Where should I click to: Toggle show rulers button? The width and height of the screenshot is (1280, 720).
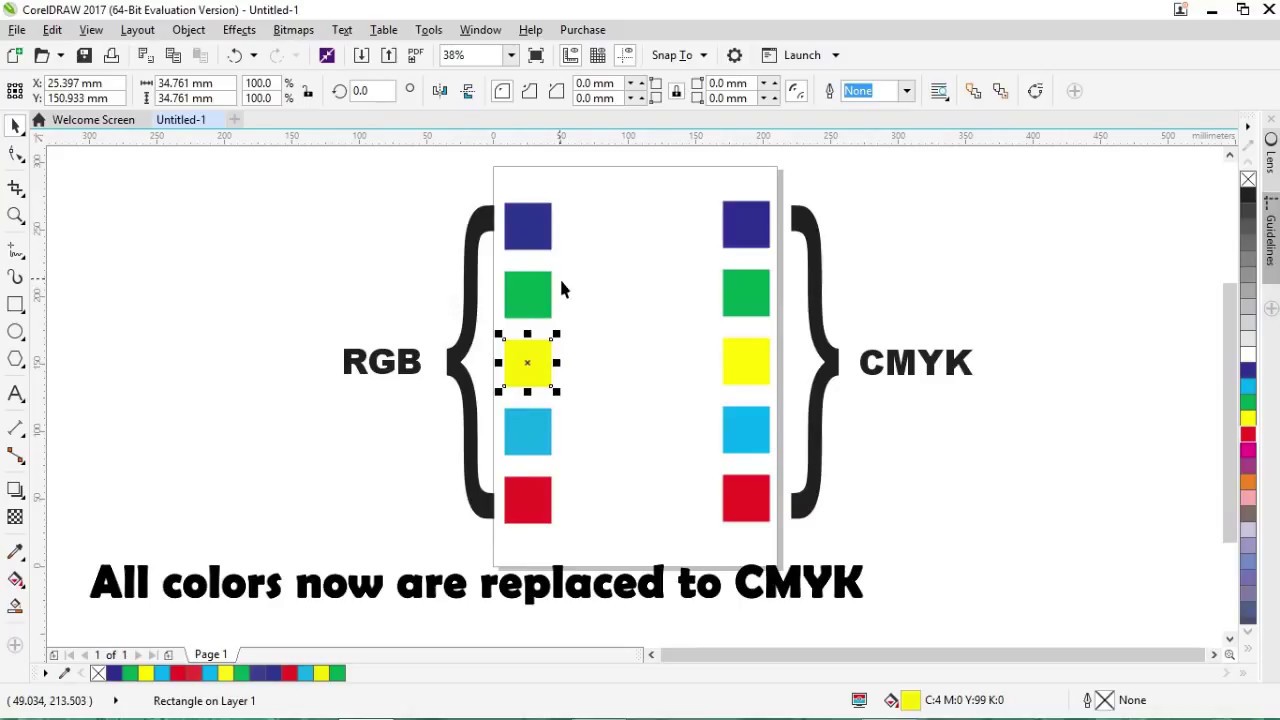pos(570,55)
